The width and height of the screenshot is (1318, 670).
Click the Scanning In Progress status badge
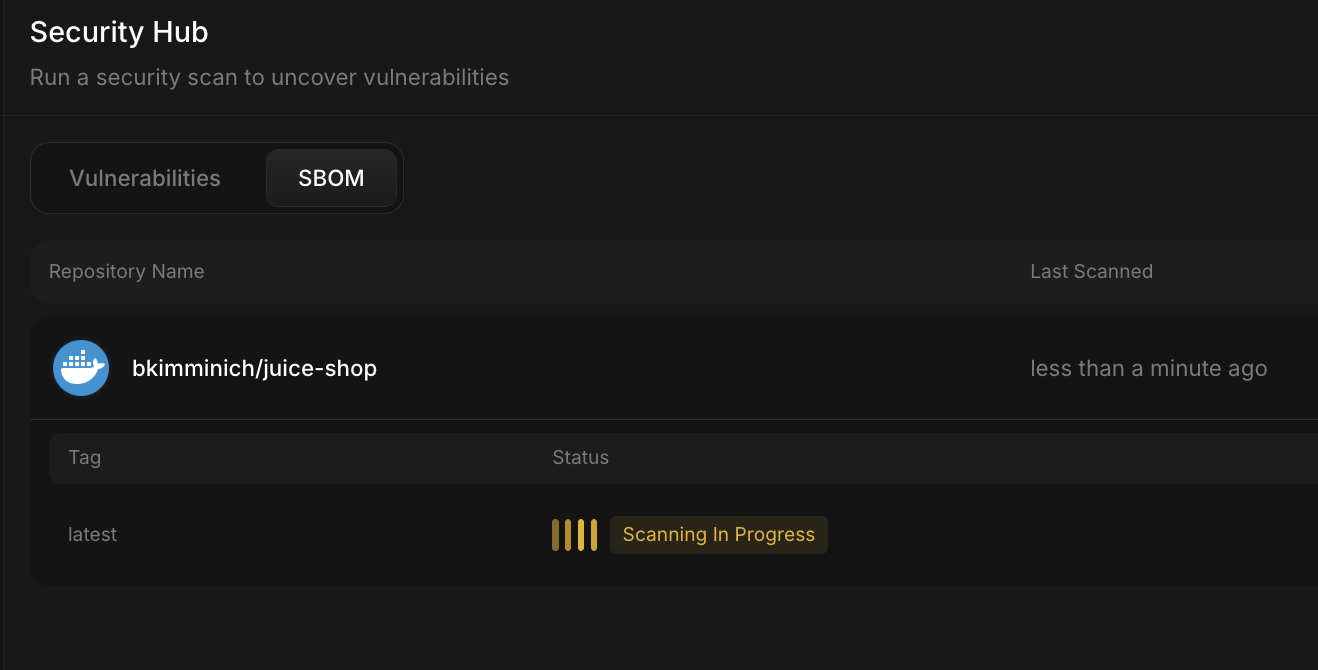[718, 534]
